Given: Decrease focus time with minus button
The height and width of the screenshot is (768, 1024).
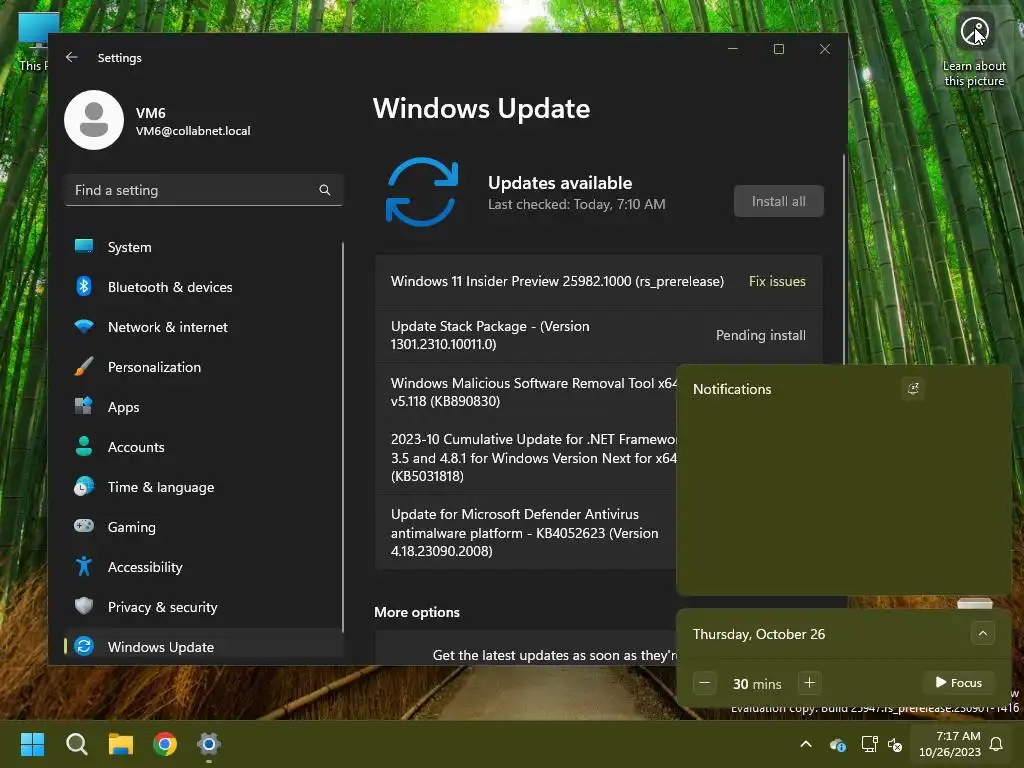Looking at the screenshot, I should [x=705, y=683].
